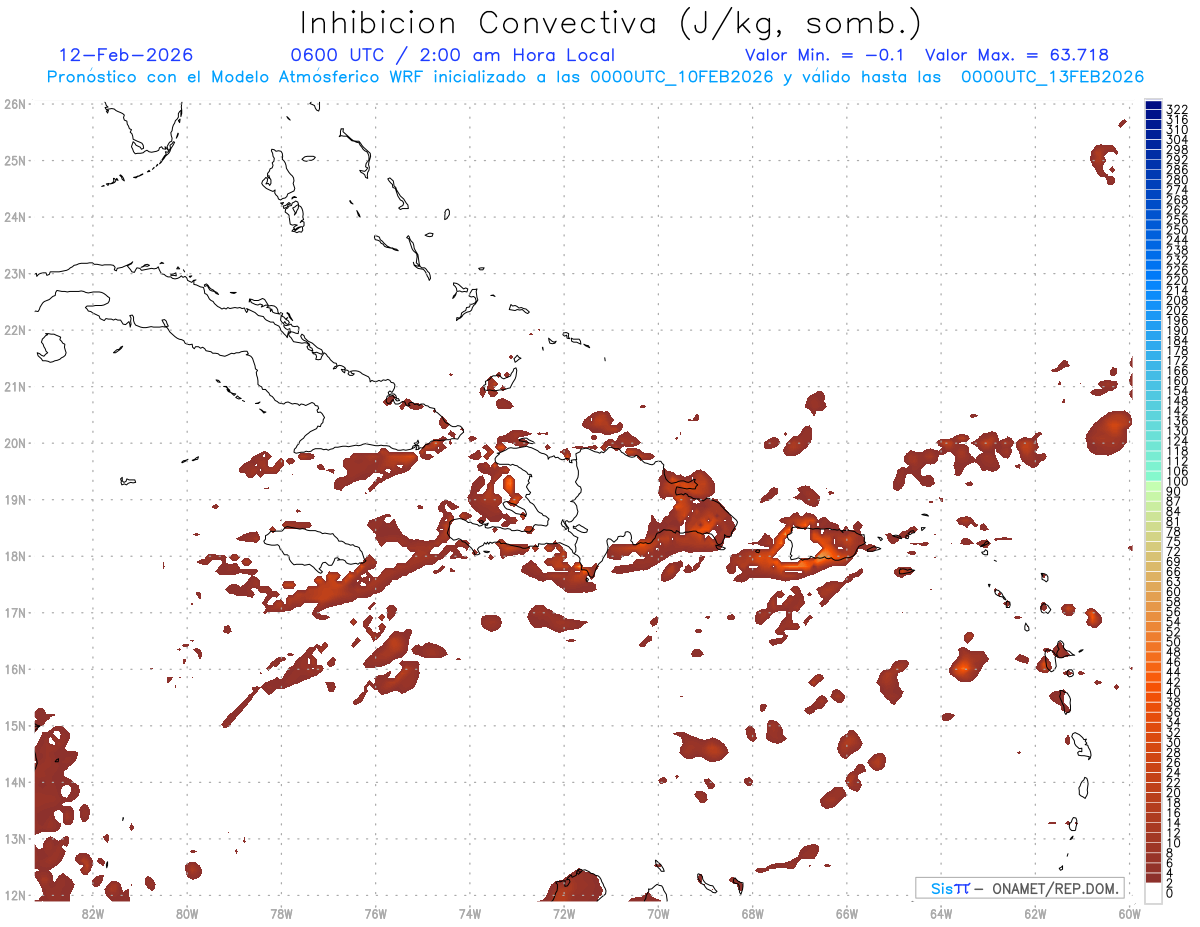Click the color bar label '100'
Image resolution: width=1200 pixels, height=927 pixels.
click(x=1177, y=482)
